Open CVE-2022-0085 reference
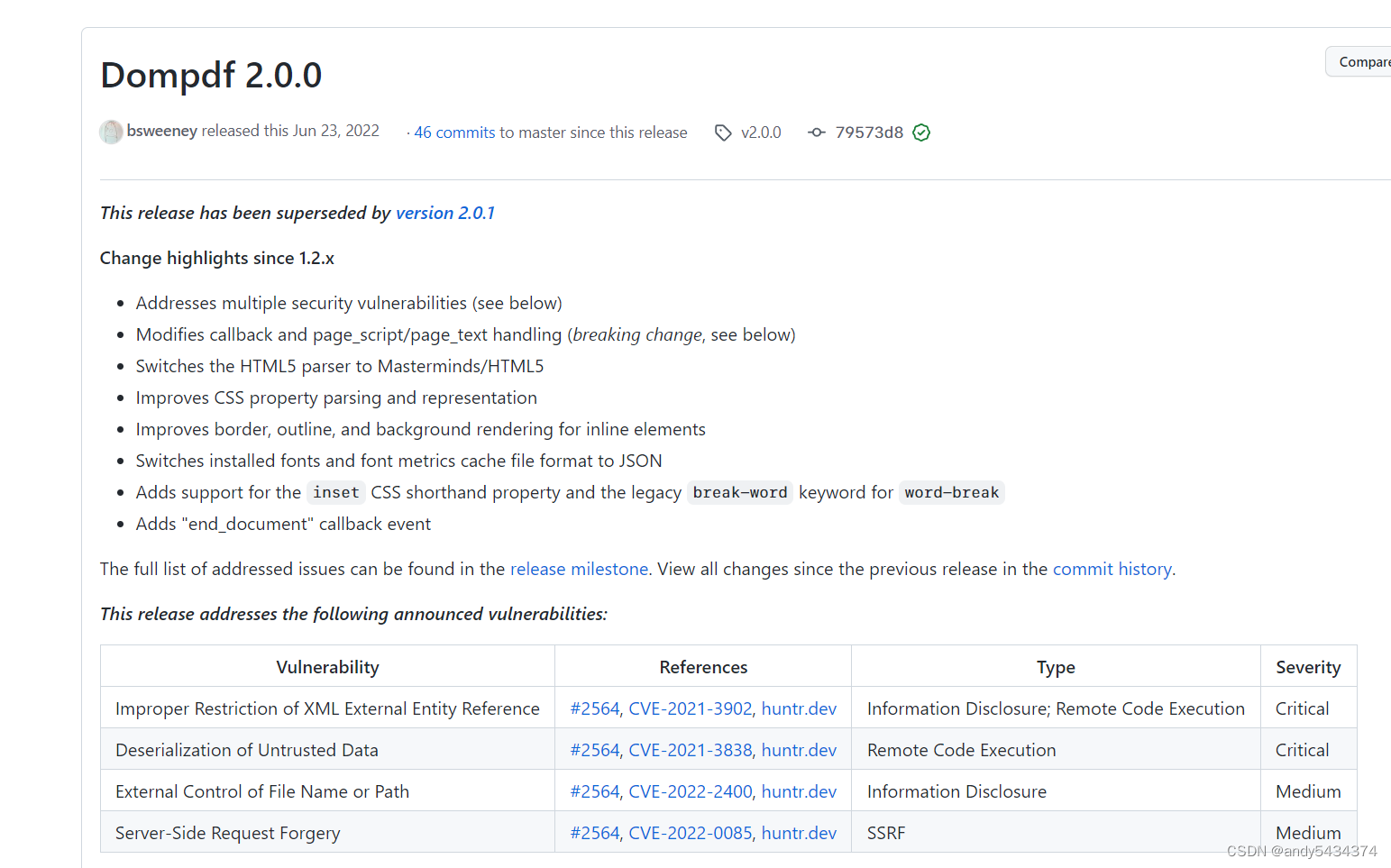The image size is (1391, 868). coord(691,833)
